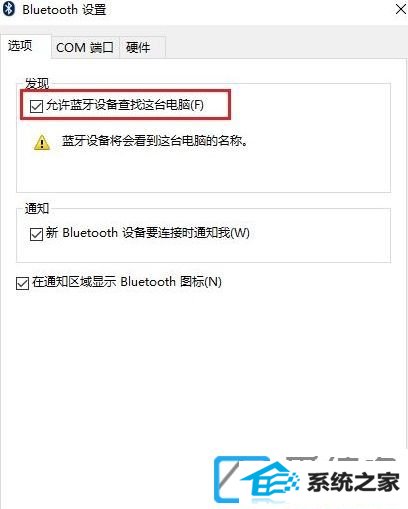Open the COM 端口 tab
Viewport: 408px width, 509px height.
(x=85, y=47)
